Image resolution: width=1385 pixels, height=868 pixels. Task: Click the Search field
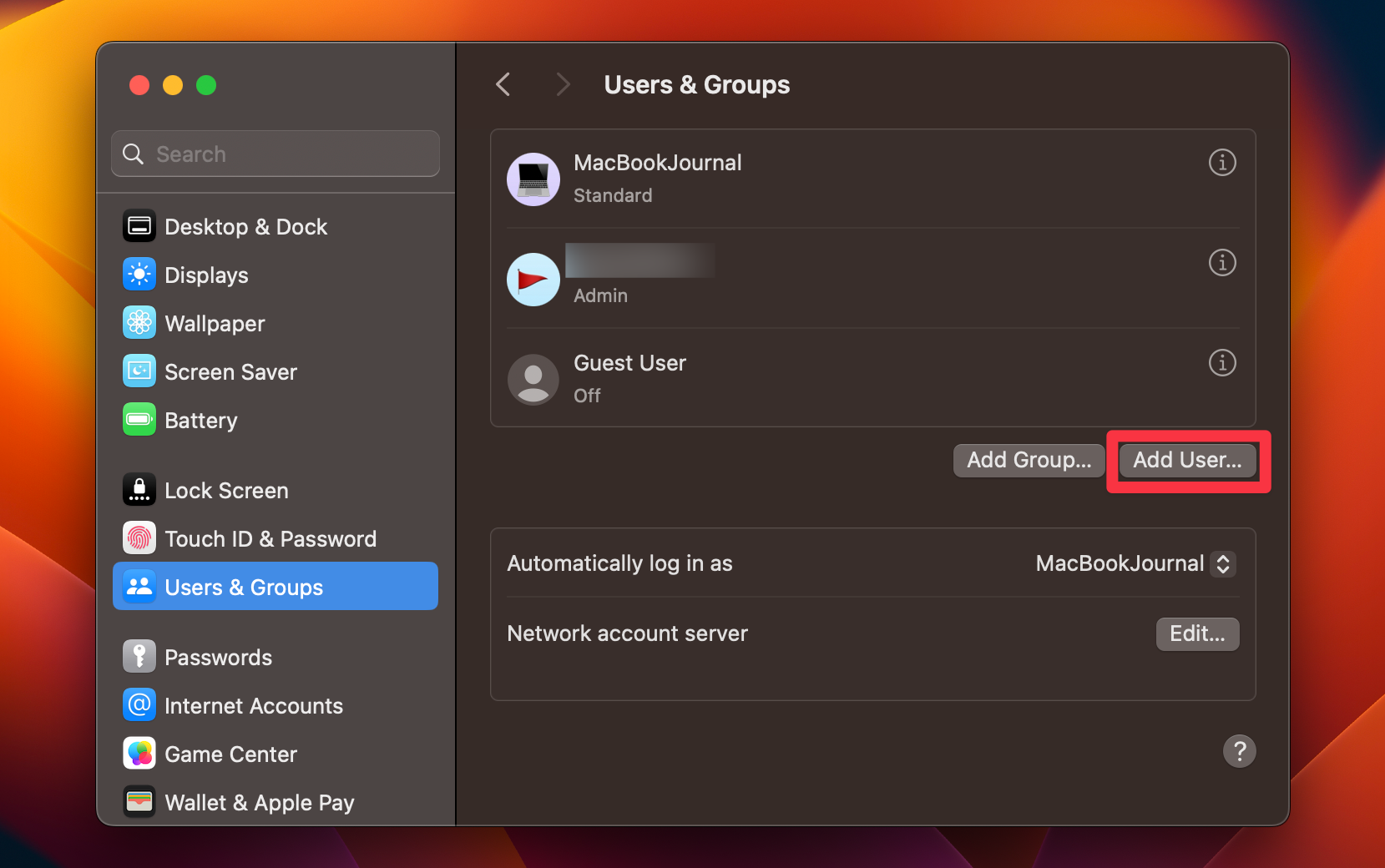click(x=275, y=154)
